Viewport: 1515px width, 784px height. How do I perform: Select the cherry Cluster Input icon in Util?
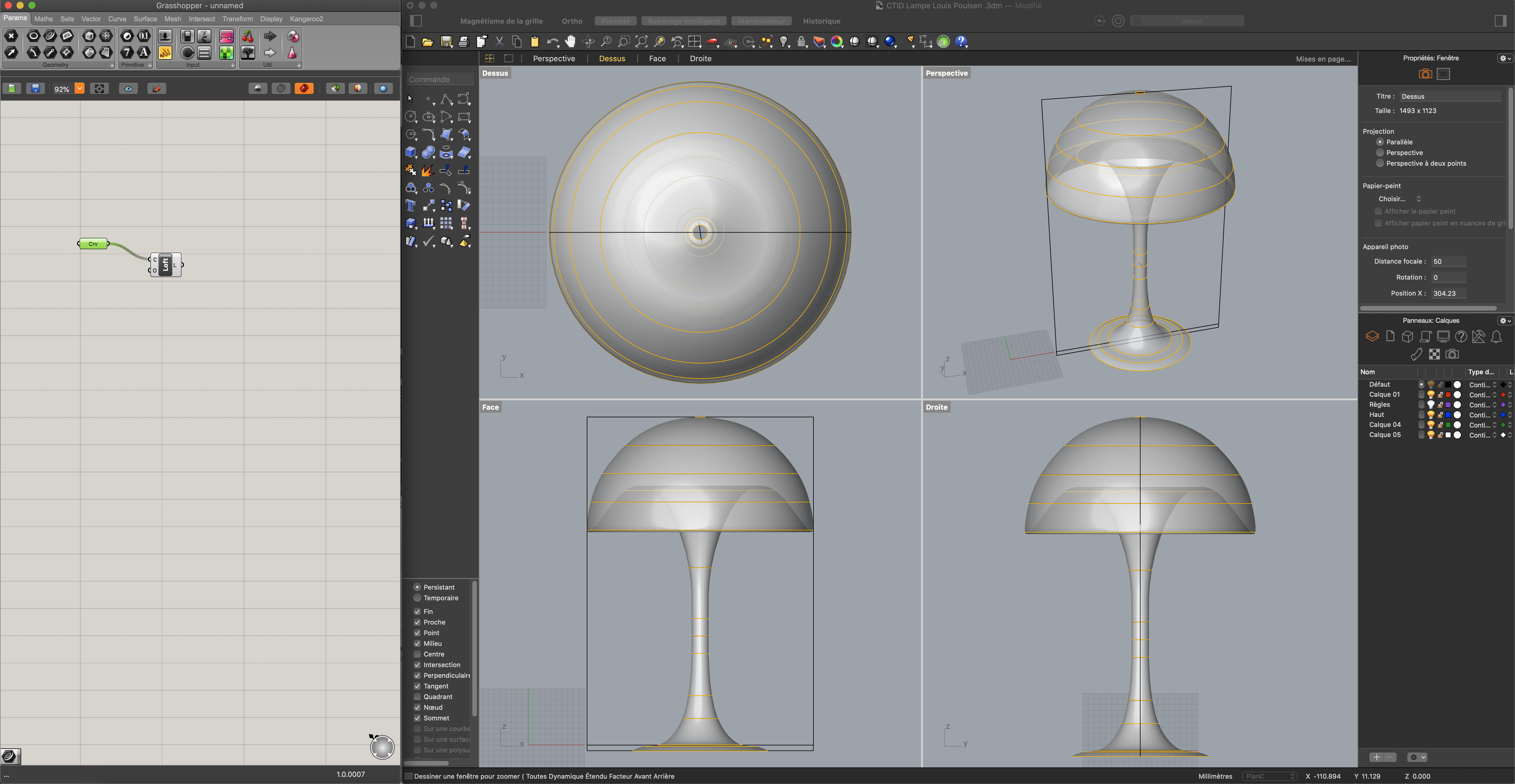tap(248, 36)
